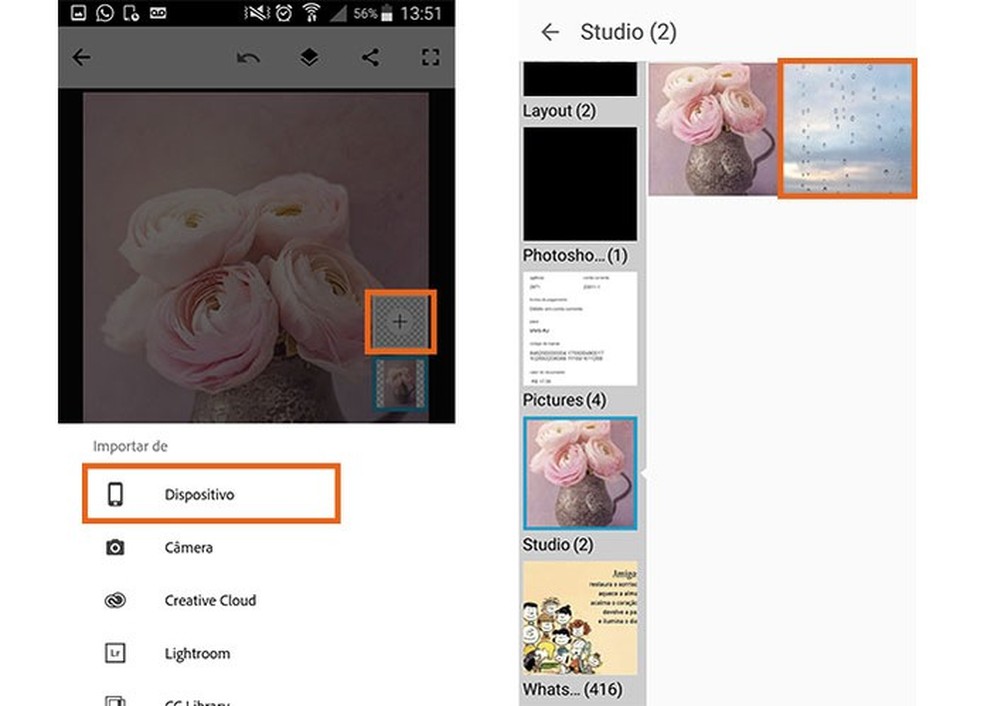Choose Dispositivo as import source
The height and width of the screenshot is (706, 984).
tap(211, 494)
